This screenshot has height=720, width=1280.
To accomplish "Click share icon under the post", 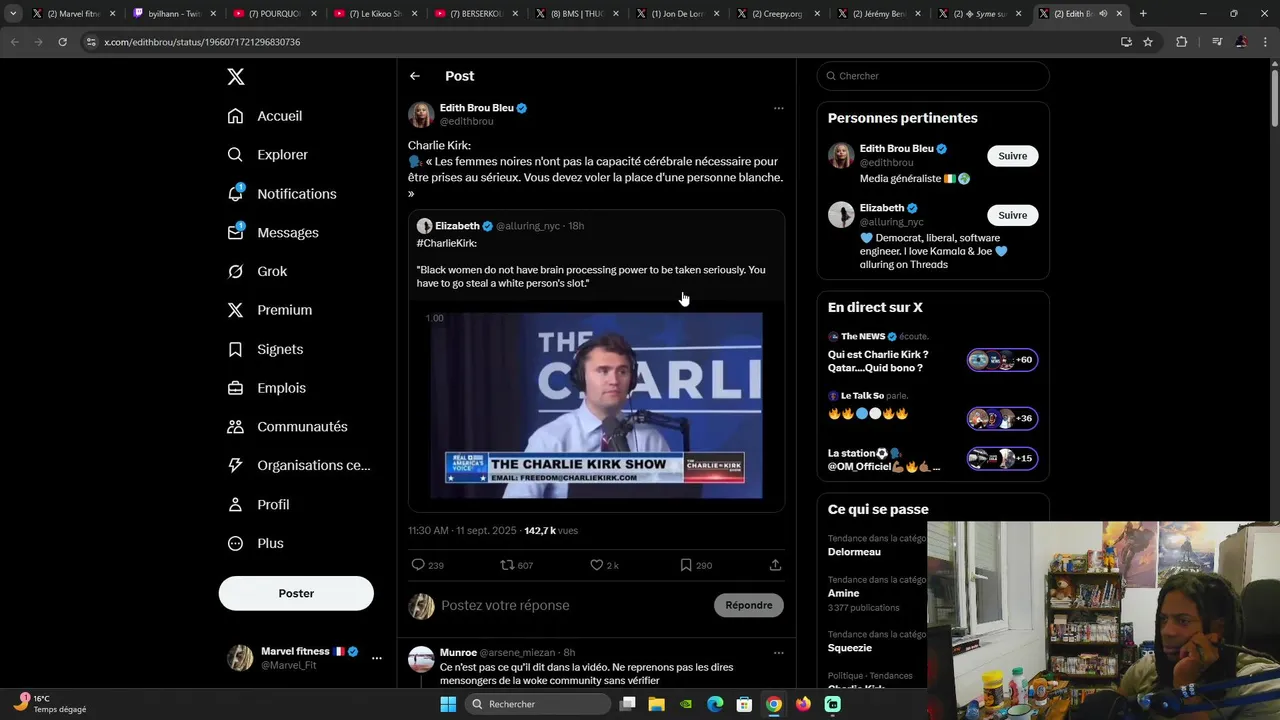I will [x=775, y=565].
